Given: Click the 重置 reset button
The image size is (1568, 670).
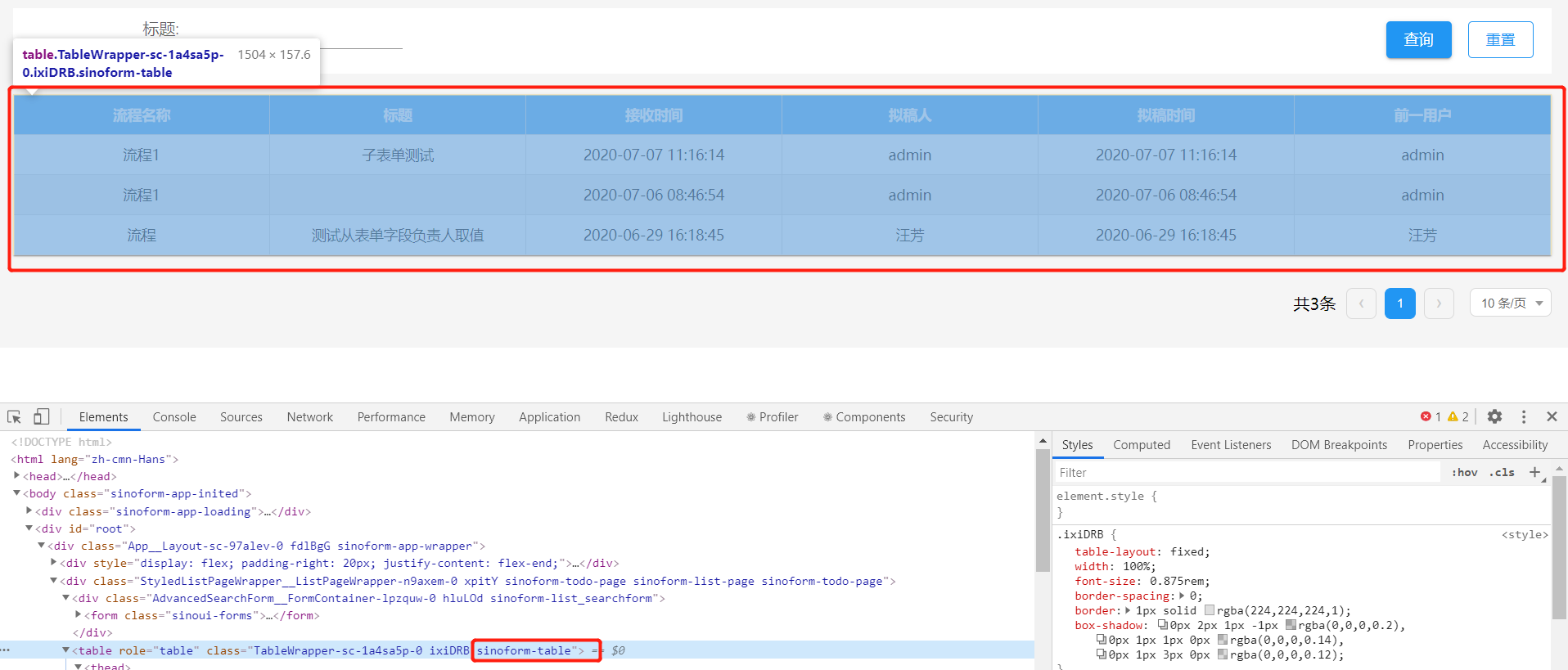Looking at the screenshot, I should [1501, 39].
